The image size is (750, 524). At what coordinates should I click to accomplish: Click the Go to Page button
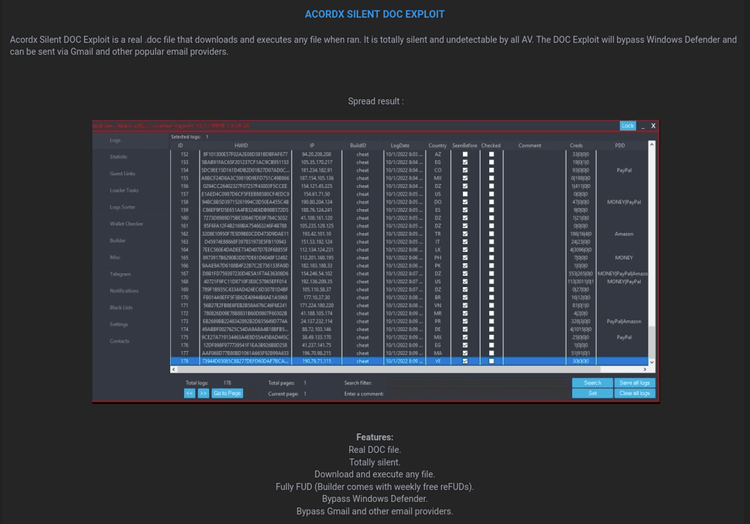226,393
